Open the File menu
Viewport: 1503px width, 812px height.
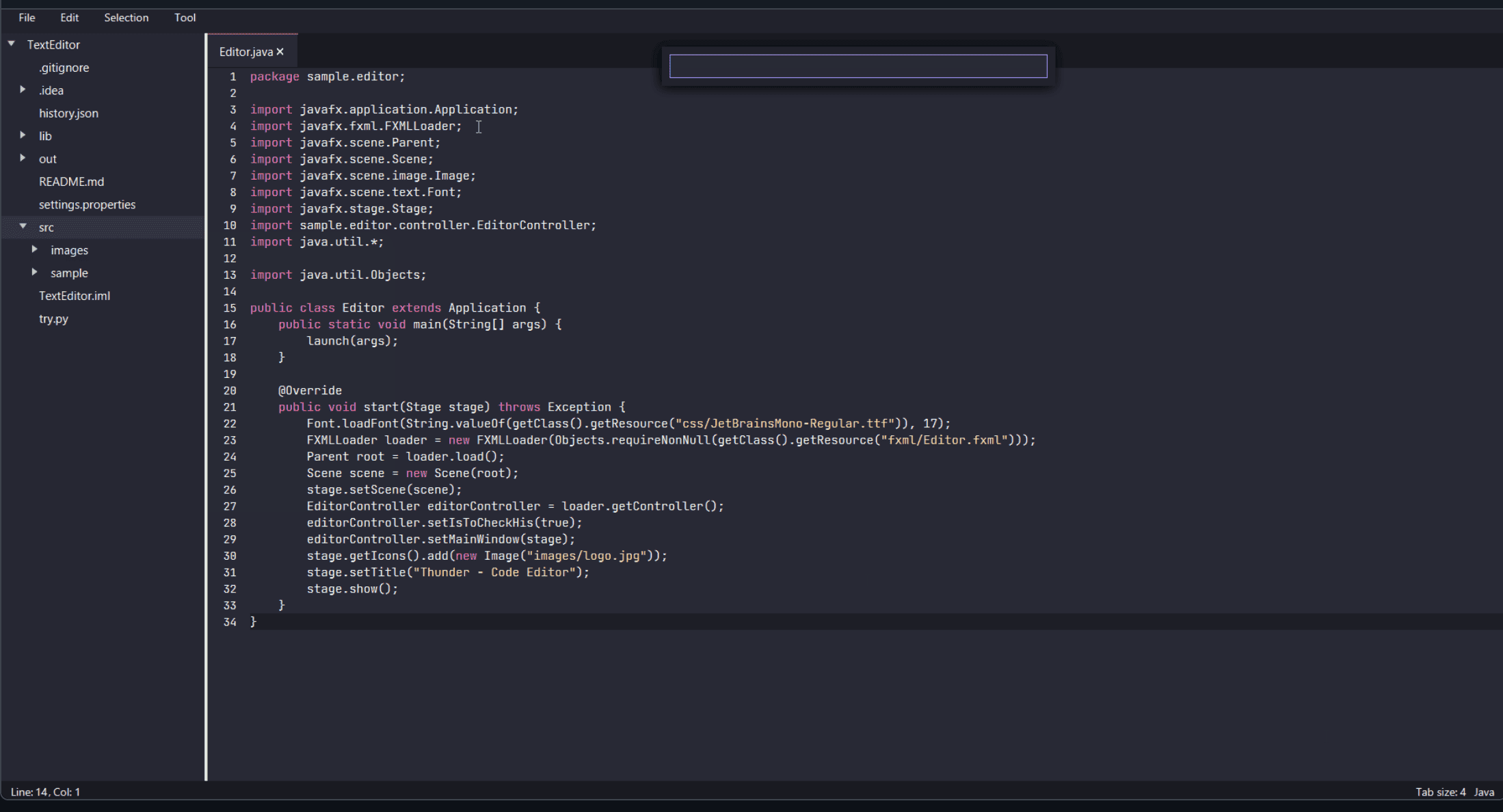tap(27, 17)
